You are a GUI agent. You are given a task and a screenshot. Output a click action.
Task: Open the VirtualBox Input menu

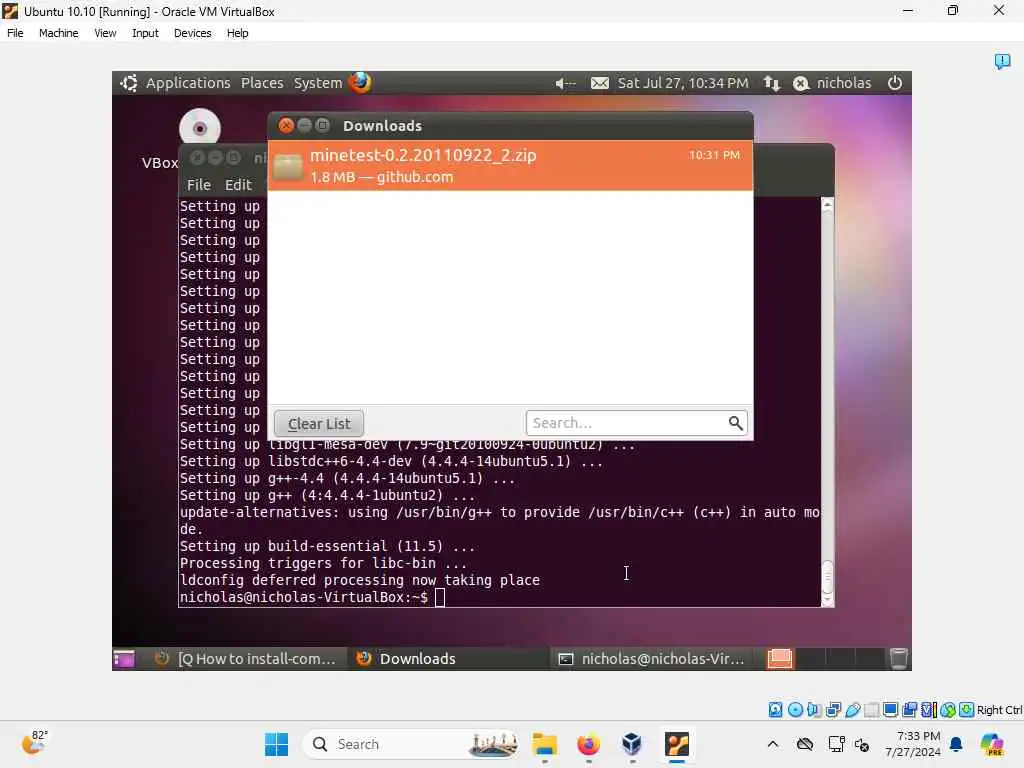point(145,33)
